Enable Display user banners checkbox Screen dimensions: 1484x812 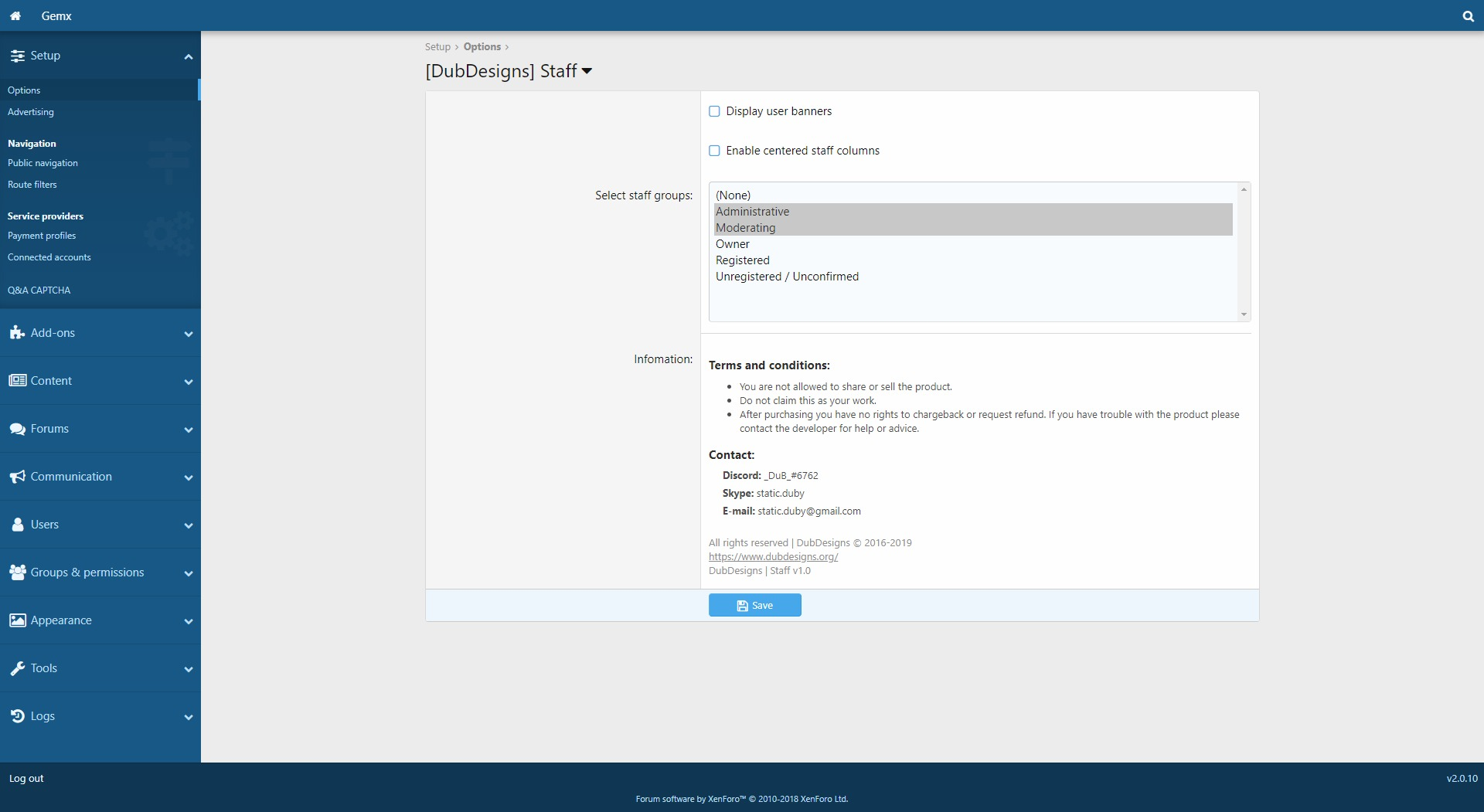714,111
